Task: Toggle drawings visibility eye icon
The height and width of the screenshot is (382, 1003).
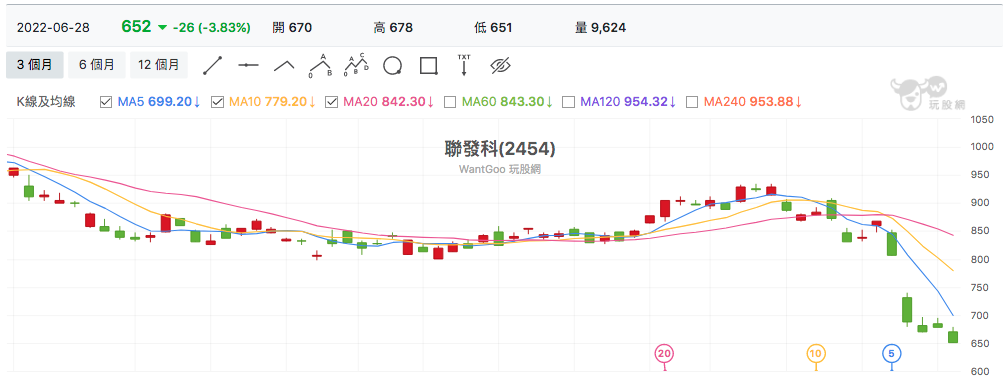Action: [500, 65]
